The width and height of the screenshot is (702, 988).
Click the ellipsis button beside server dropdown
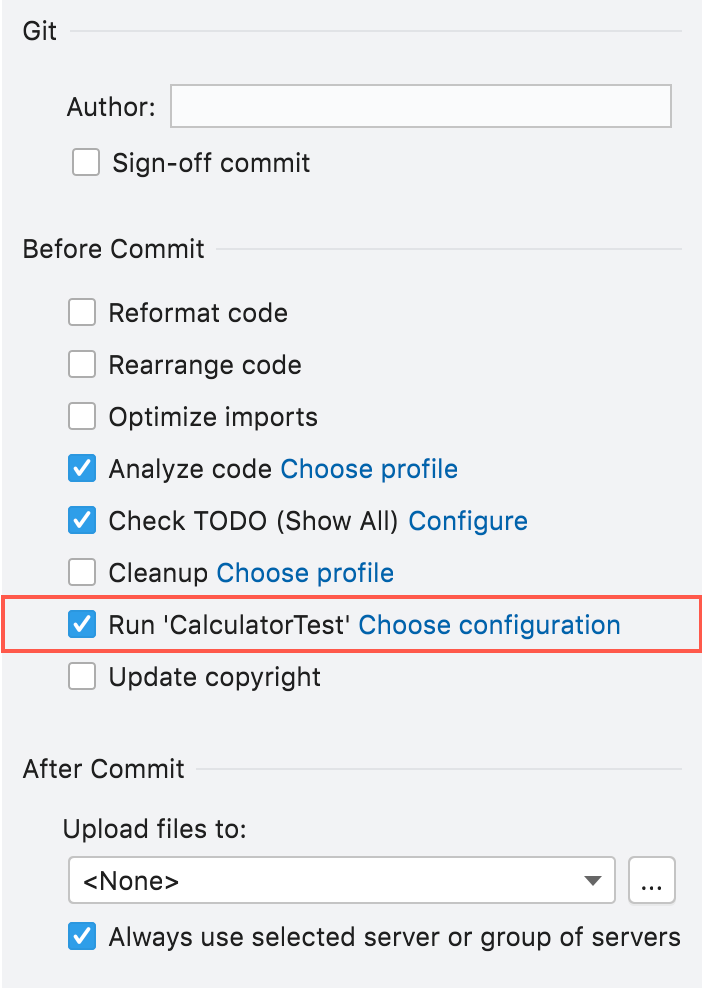pos(652,880)
